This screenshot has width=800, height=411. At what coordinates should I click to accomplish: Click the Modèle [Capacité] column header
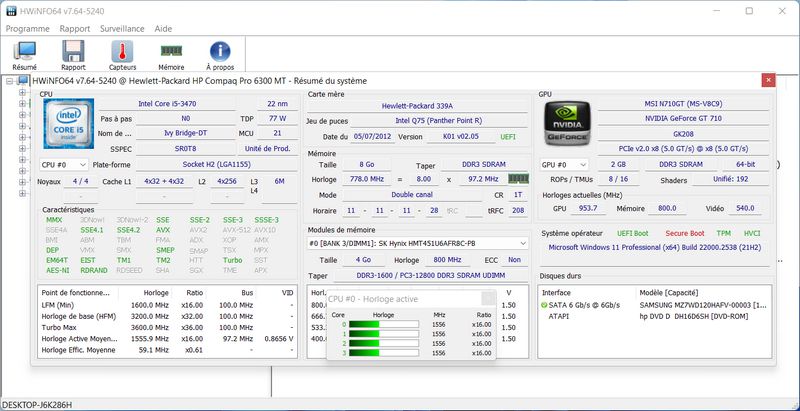click(669, 293)
